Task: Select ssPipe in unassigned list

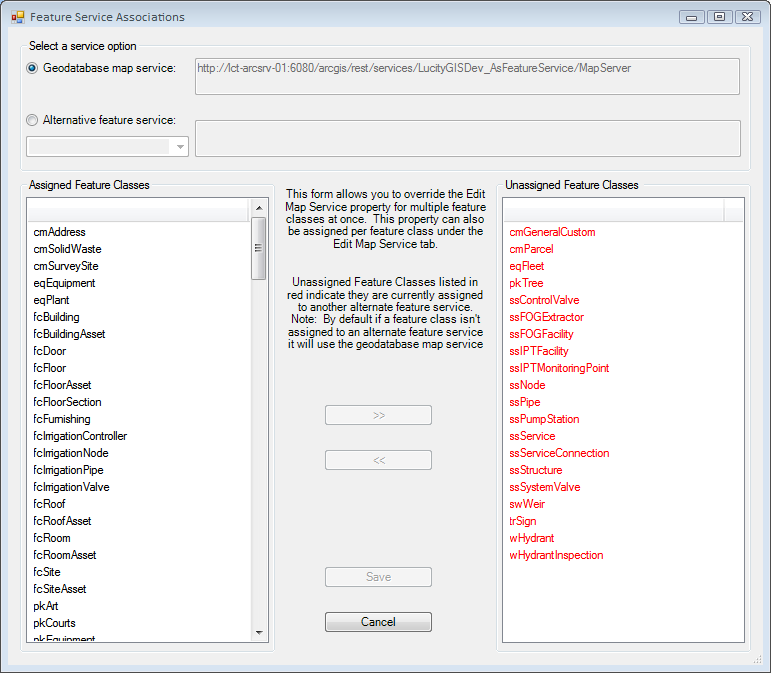Action: pyautogui.click(x=525, y=402)
